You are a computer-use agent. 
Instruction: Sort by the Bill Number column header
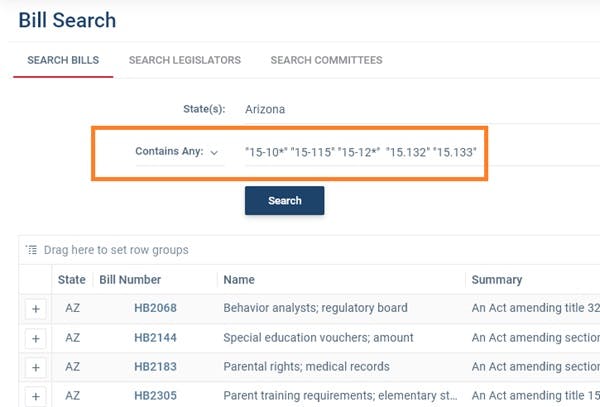(130, 280)
